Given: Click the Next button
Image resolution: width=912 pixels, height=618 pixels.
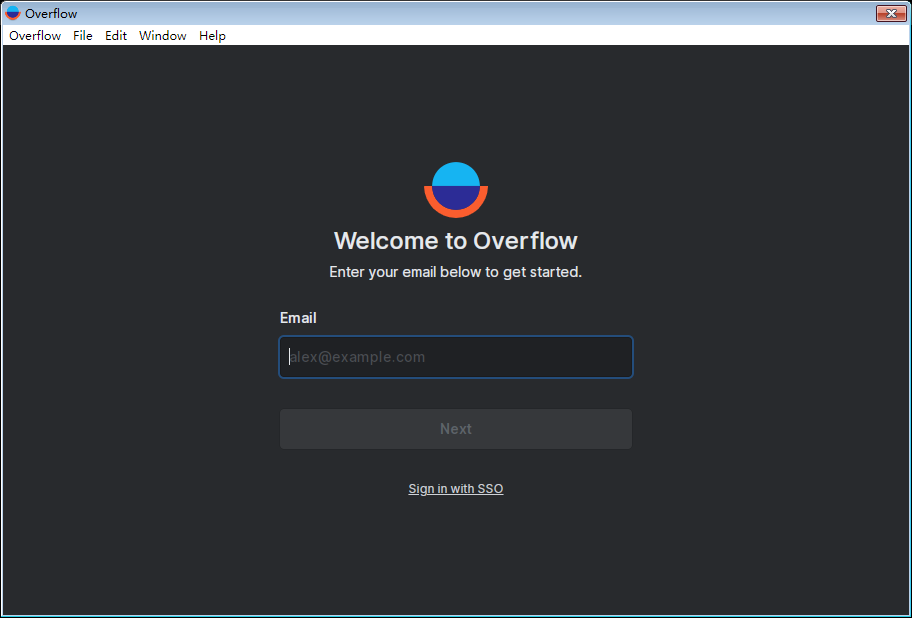Looking at the screenshot, I should 455,428.
